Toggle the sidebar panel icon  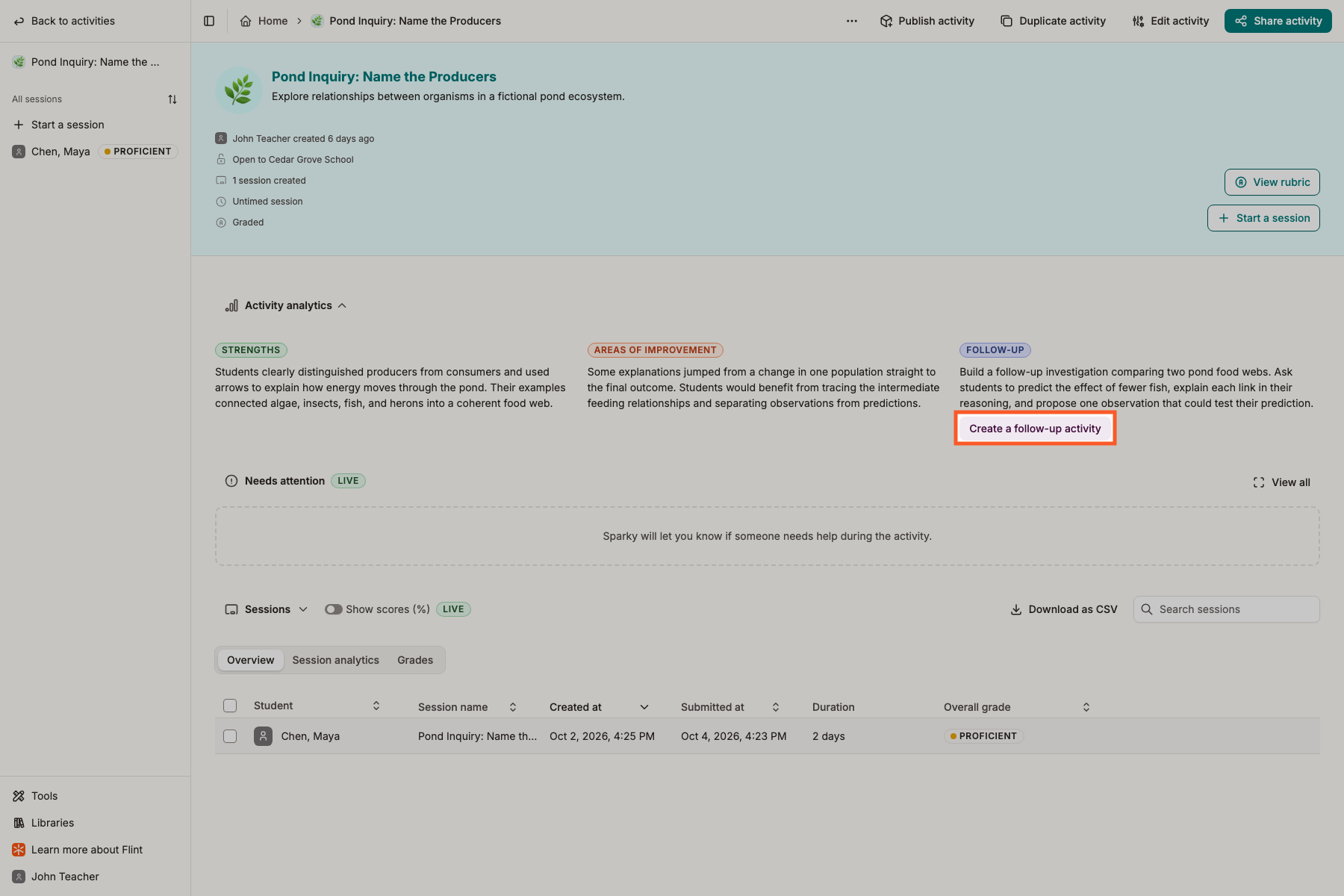pyautogui.click(x=209, y=21)
